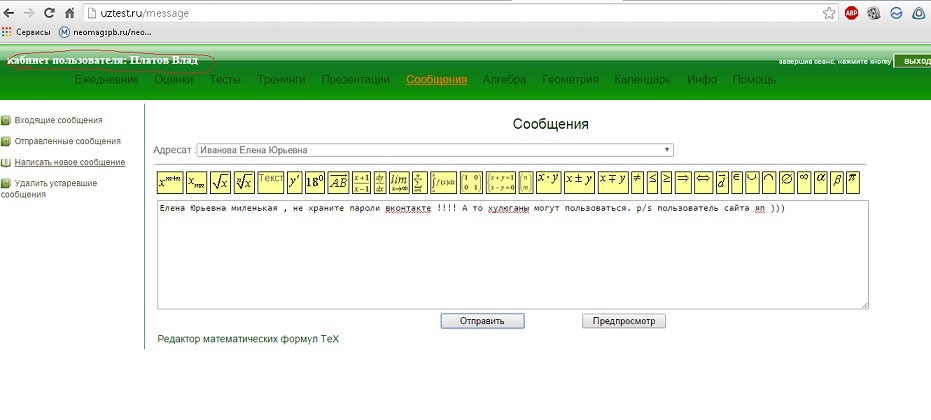Screen dimensions: 931x420
Task: Click the 'Текст' formula button
Action: (271, 182)
